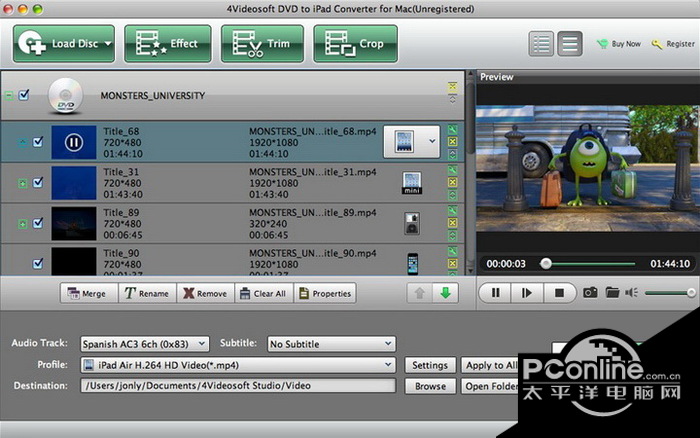
Task: Select the Crop tool
Action: click(x=355, y=44)
